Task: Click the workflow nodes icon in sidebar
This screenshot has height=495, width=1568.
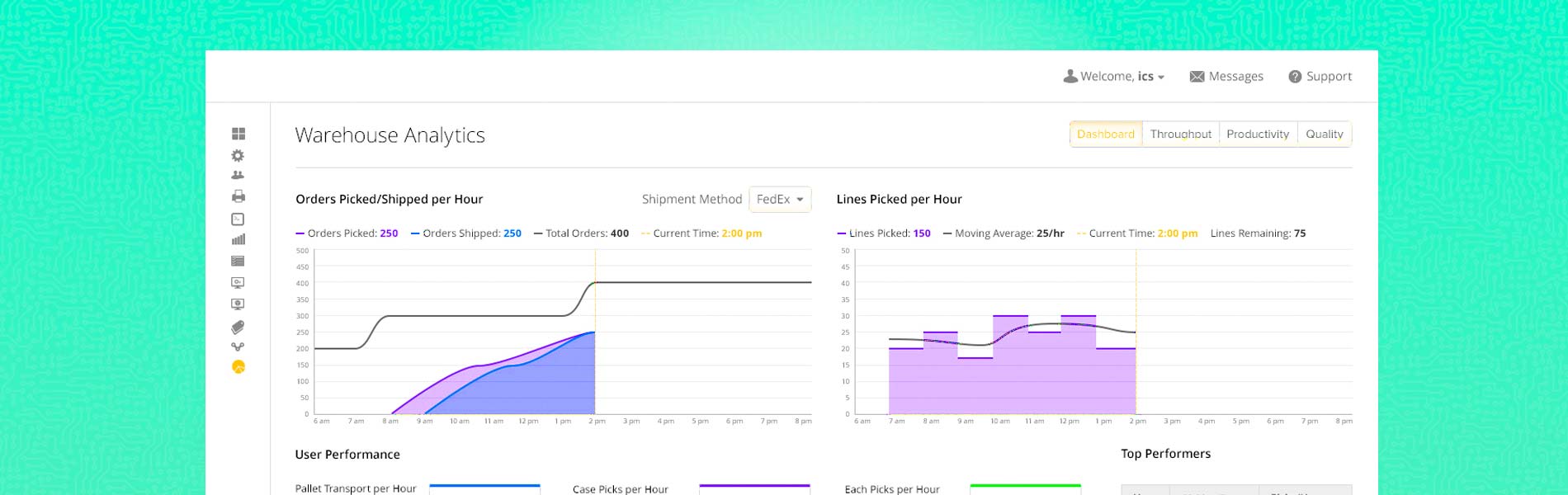Action: tap(239, 347)
